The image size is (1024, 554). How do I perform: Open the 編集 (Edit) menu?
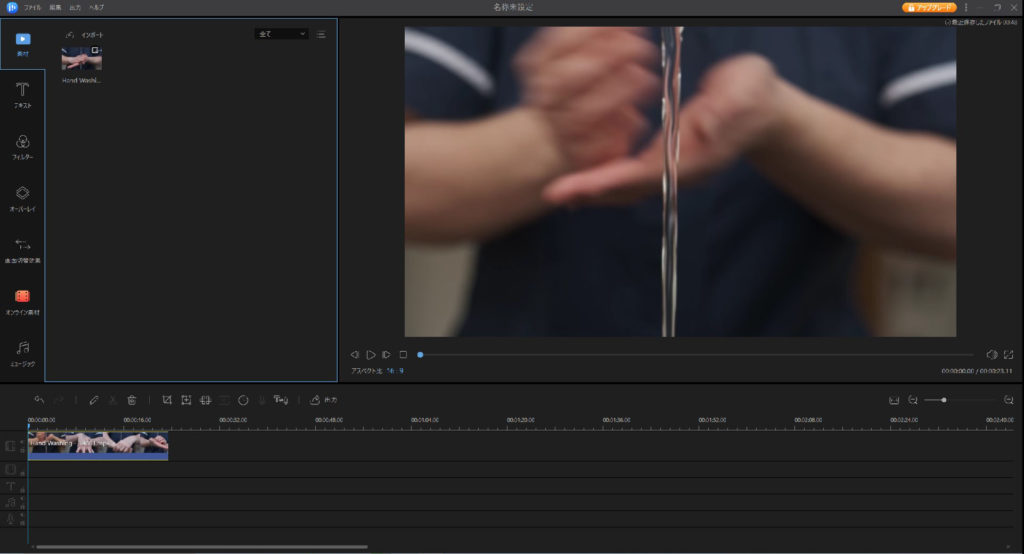[56, 7]
